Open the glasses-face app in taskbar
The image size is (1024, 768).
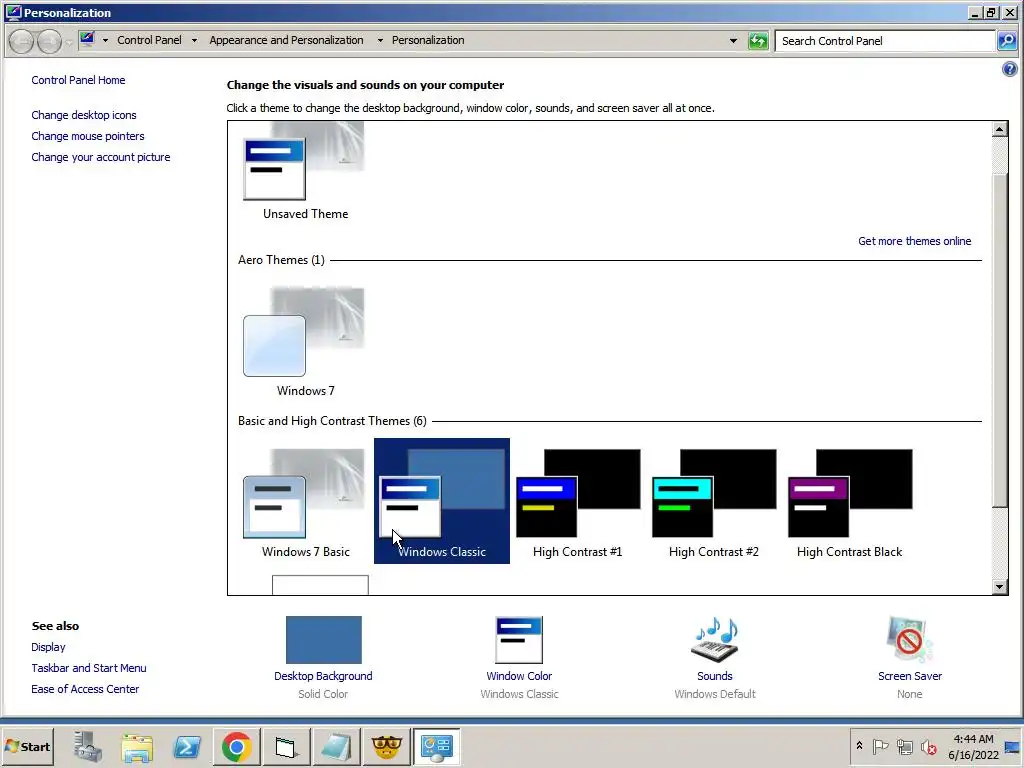pyautogui.click(x=386, y=746)
